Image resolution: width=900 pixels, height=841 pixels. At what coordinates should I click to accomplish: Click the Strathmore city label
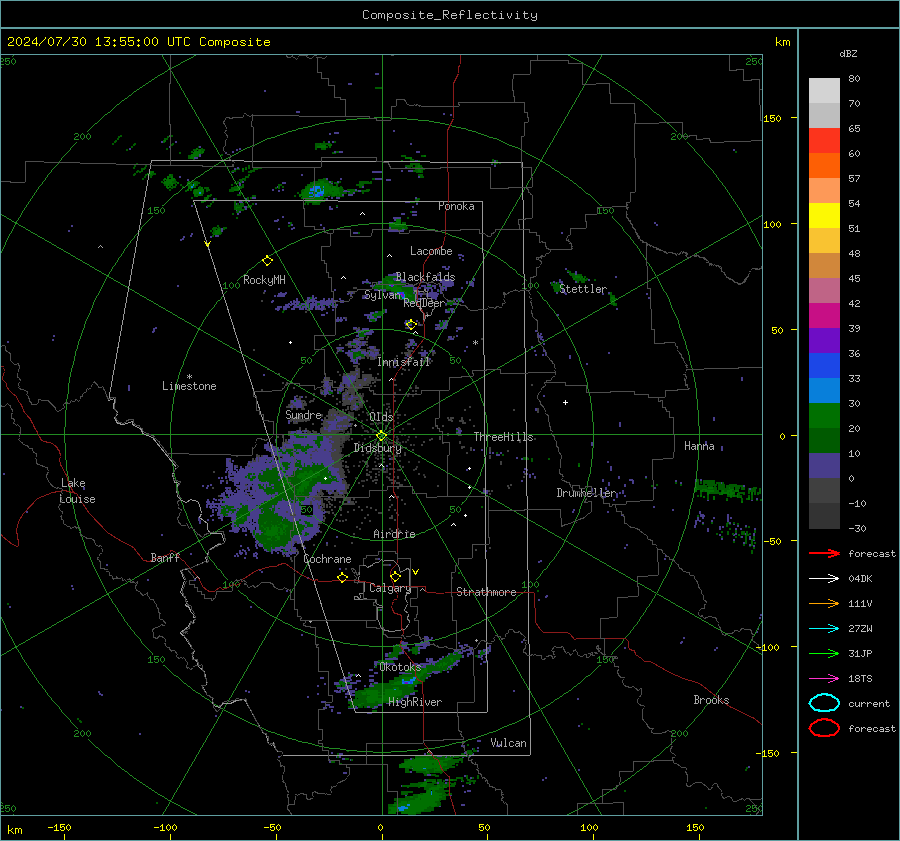486,592
